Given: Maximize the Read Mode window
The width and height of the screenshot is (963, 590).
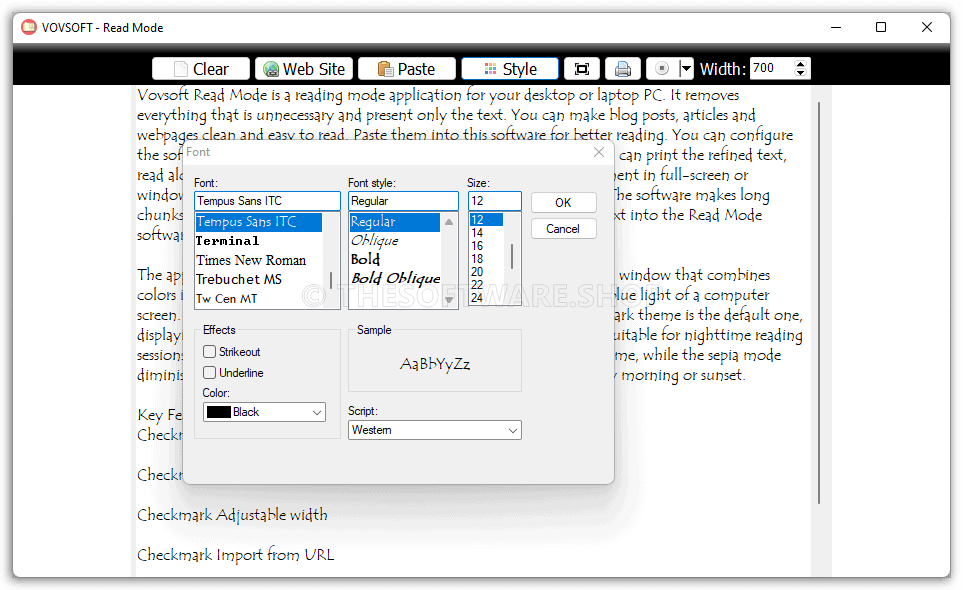Looking at the screenshot, I should point(881,27).
